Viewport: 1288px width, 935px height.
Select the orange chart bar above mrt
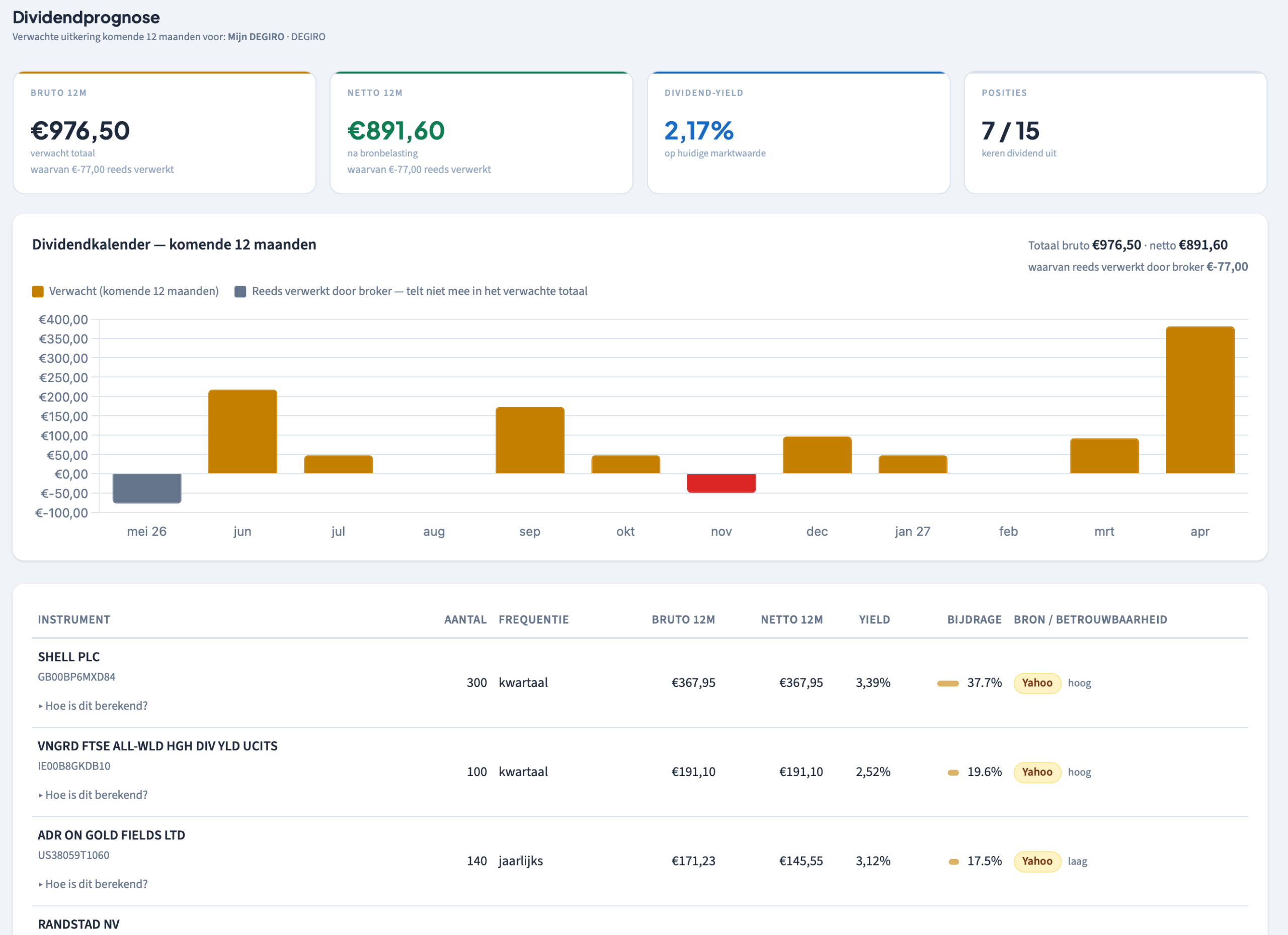coord(1104,456)
